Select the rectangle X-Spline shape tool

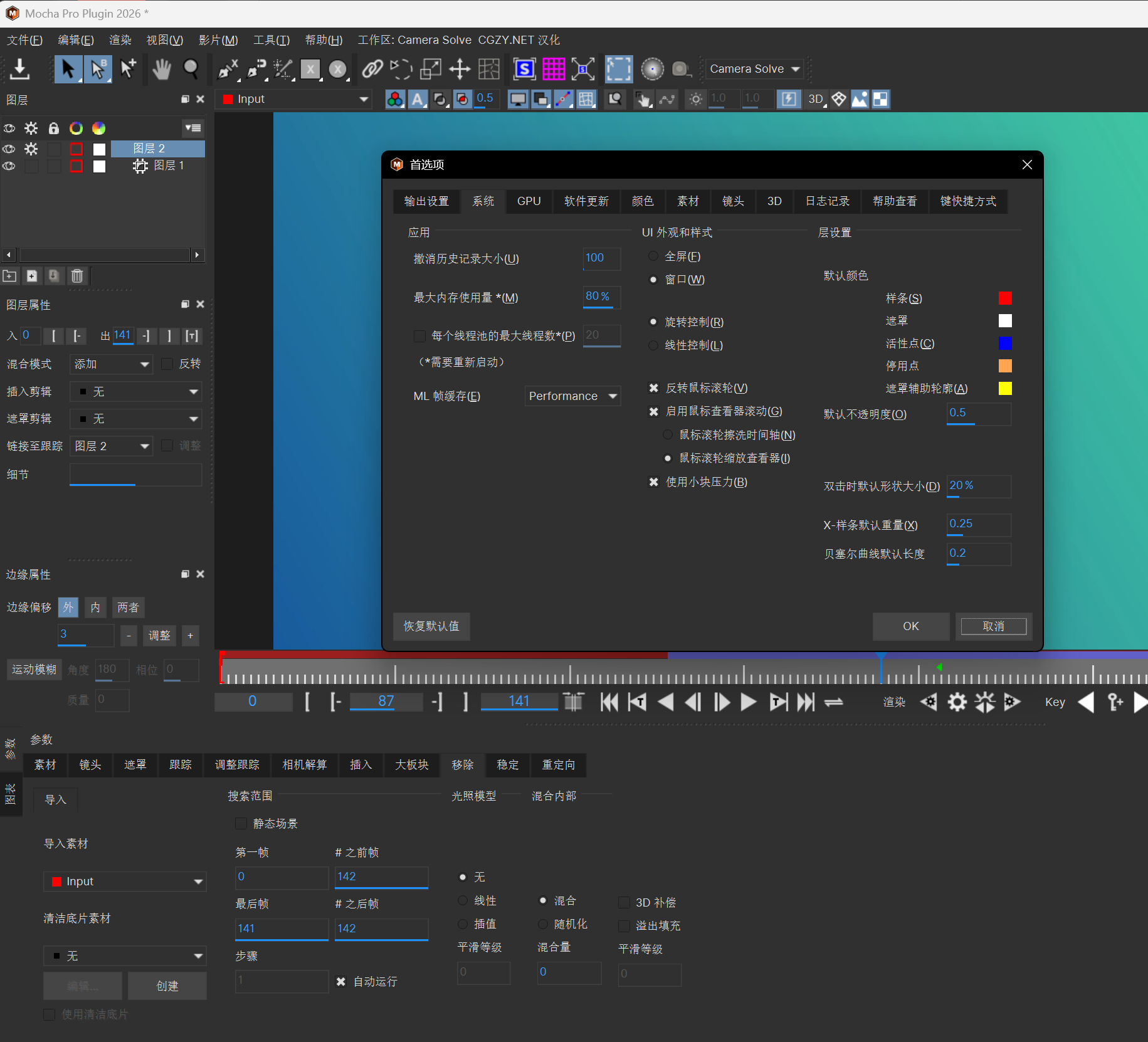click(310, 69)
